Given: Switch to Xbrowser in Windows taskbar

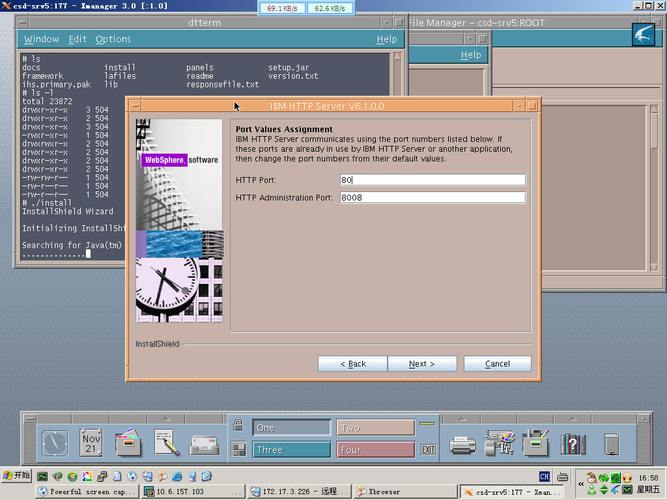Looking at the screenshot, I should click(380, 492).
